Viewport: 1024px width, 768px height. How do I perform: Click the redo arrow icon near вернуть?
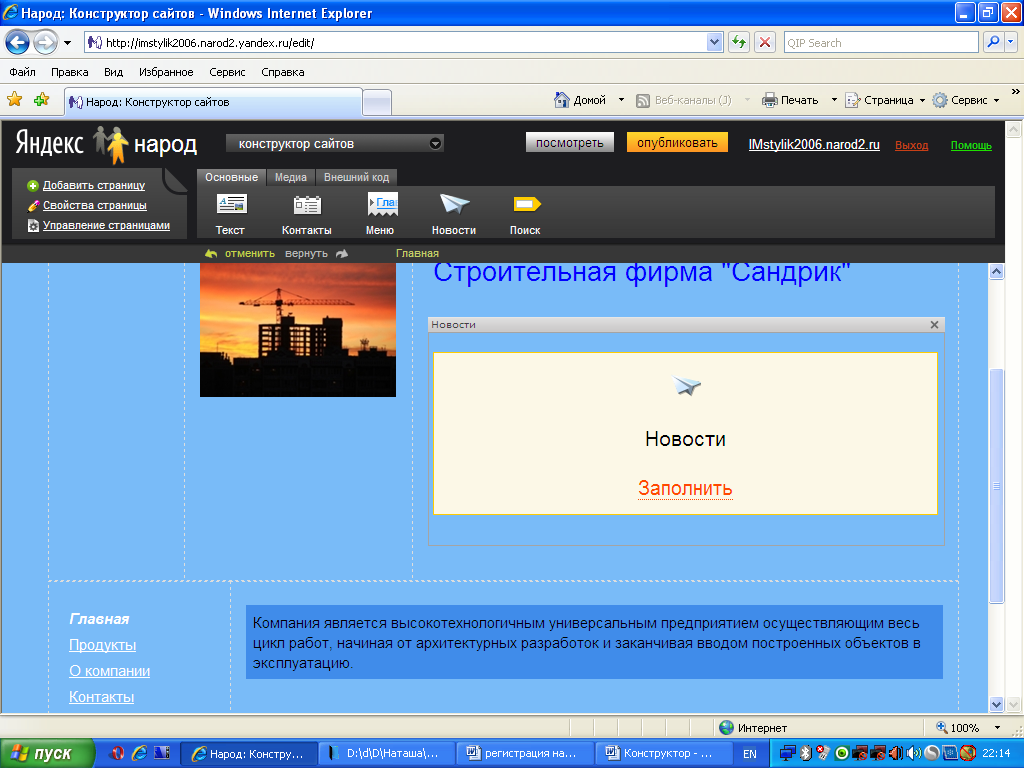pyautogui.click(x=342, y=253)
